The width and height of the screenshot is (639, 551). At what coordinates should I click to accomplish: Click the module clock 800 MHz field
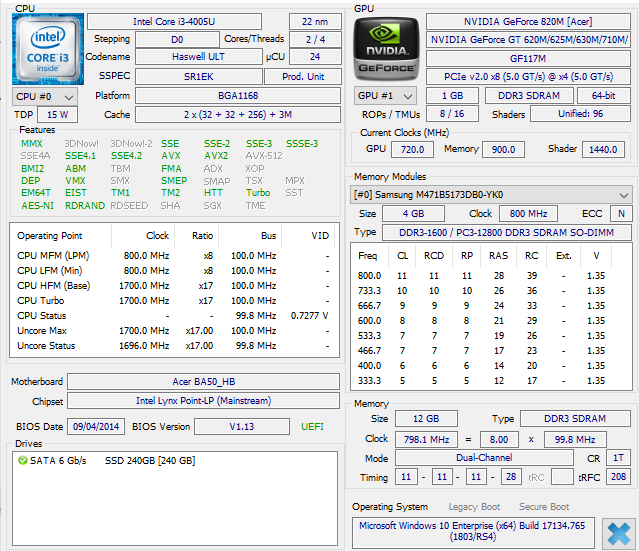[x=528, y=214]
